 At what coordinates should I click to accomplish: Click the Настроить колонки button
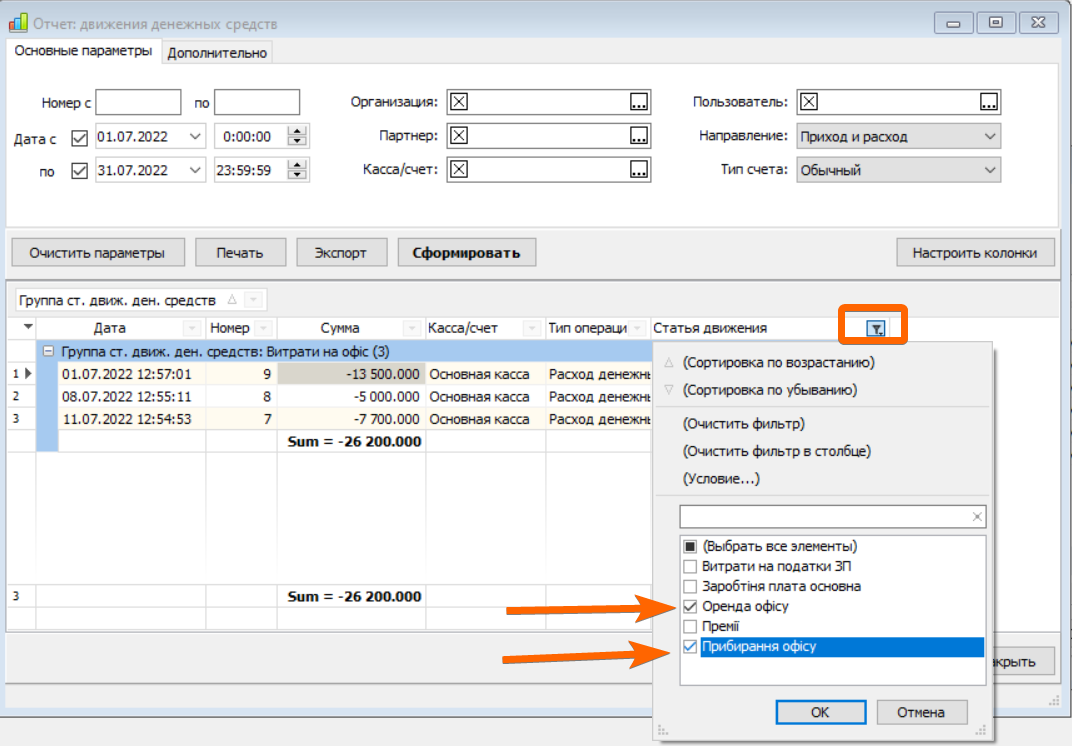[x=975, y=252]
